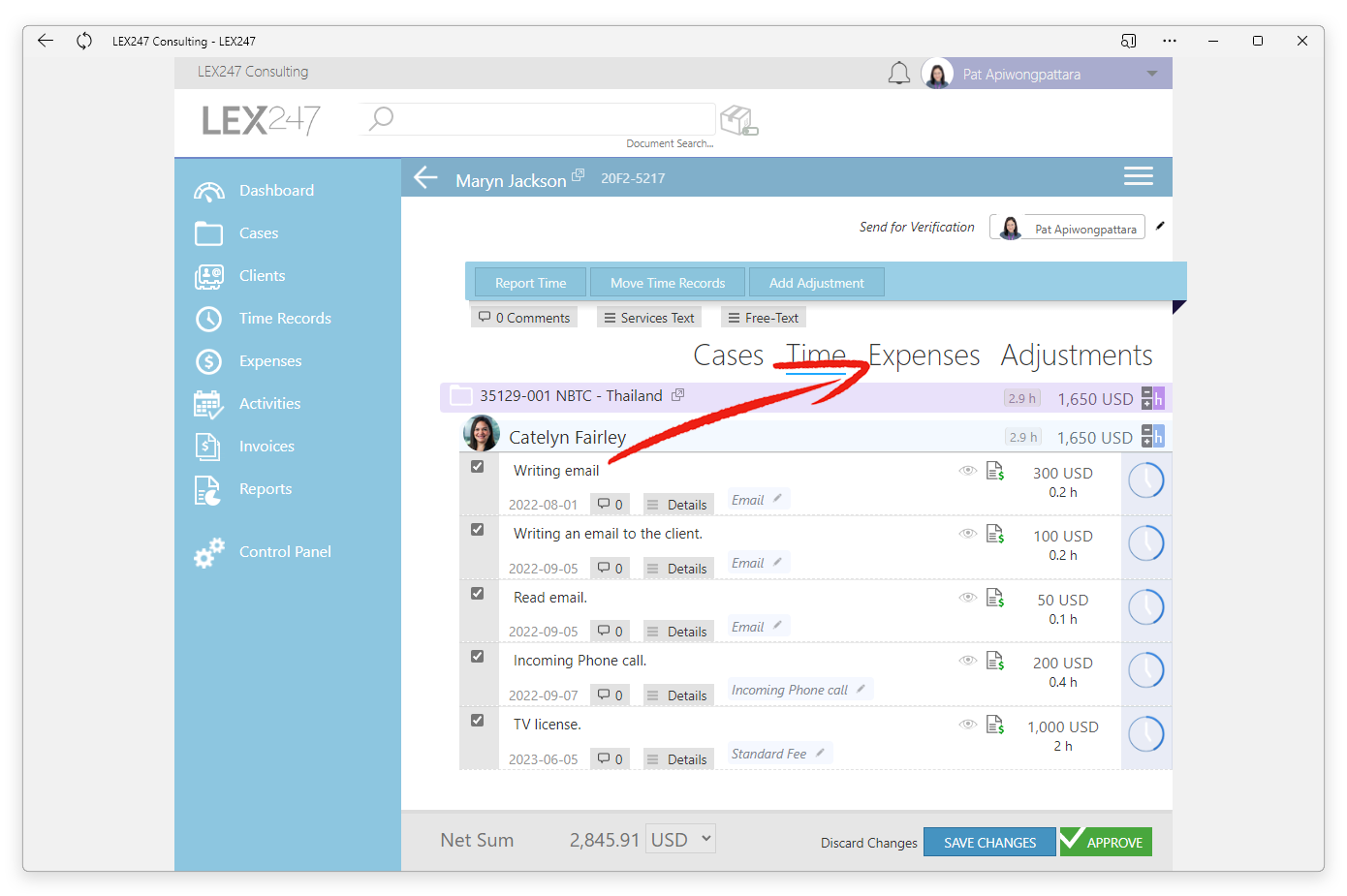Open invoice document icon for TV license
The height and width of the screenshot is (896, 1347).
(995, 725)
